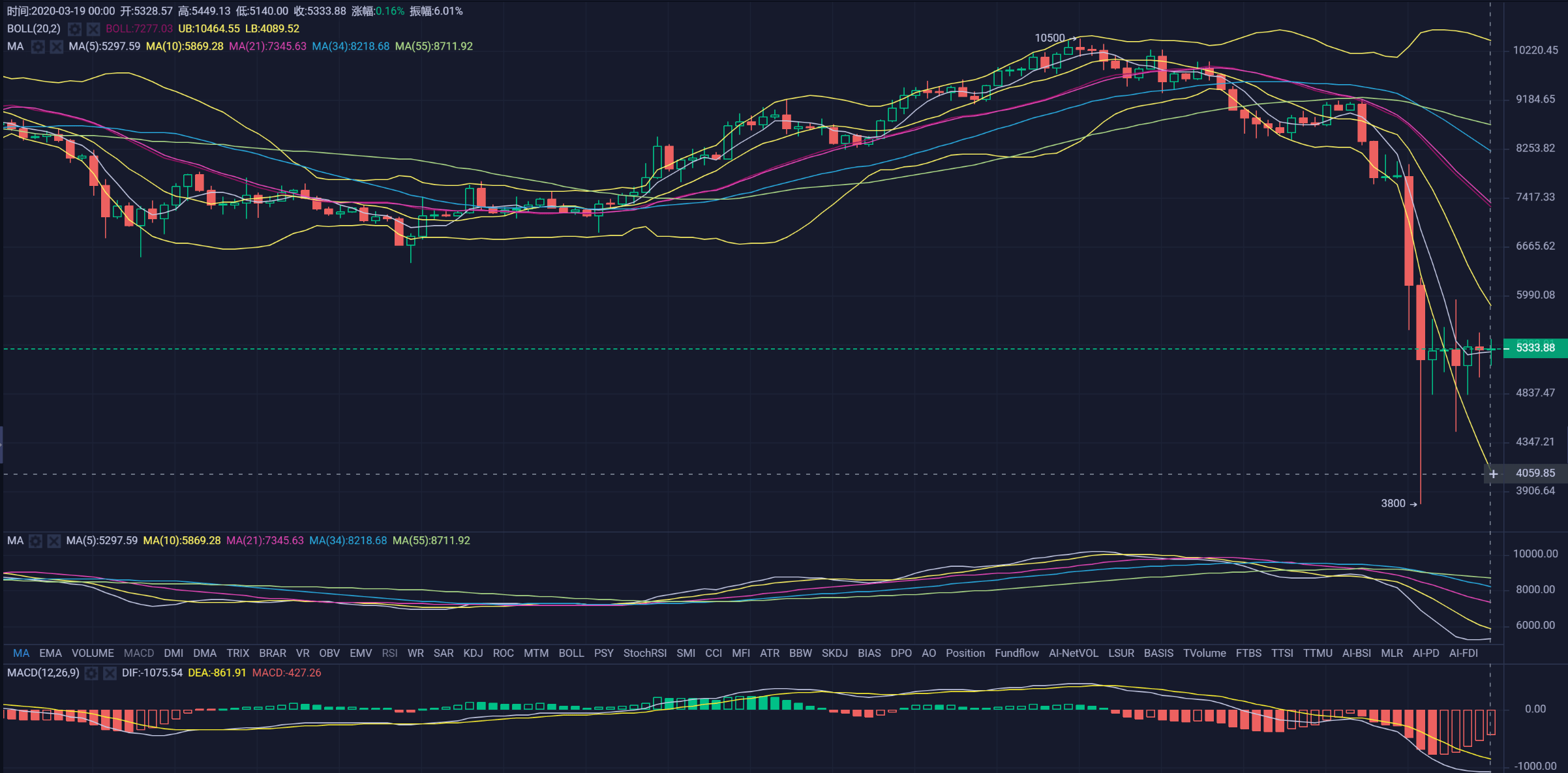Switch to the WR indicator
Screen dimensions: 1568x773
415,653
